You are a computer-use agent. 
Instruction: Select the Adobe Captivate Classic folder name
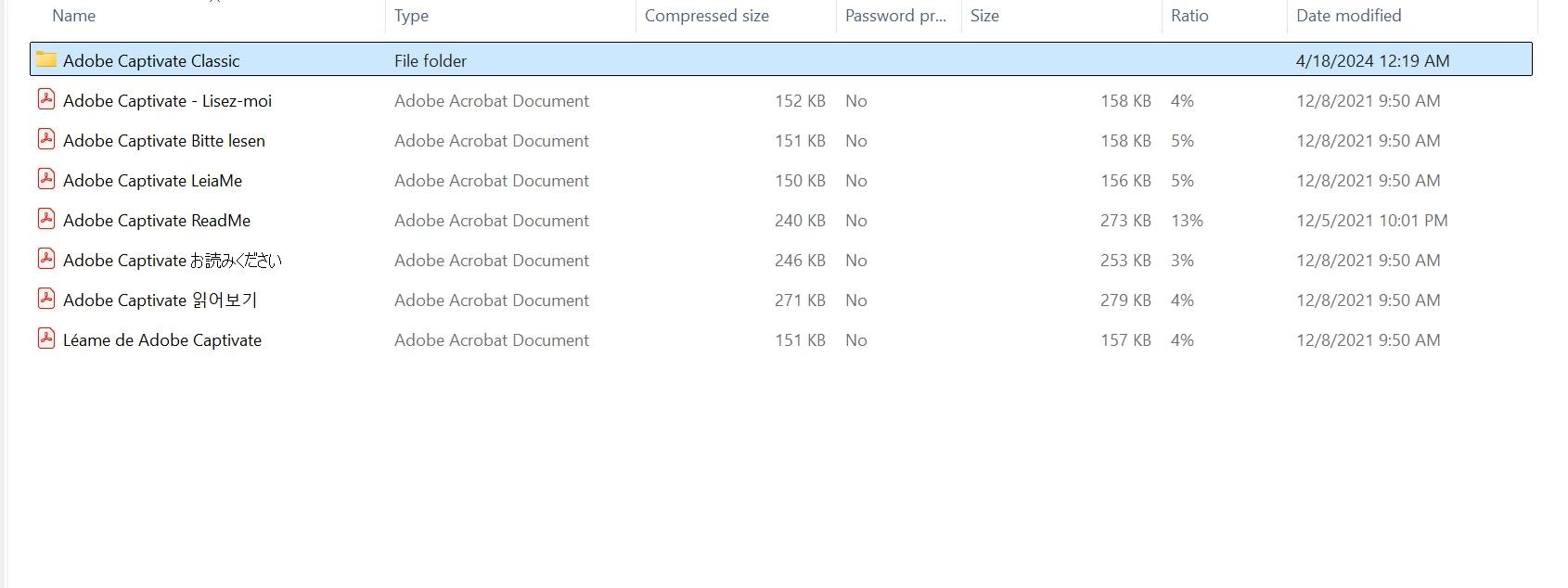pyautogui.click(x=151, y=60)
